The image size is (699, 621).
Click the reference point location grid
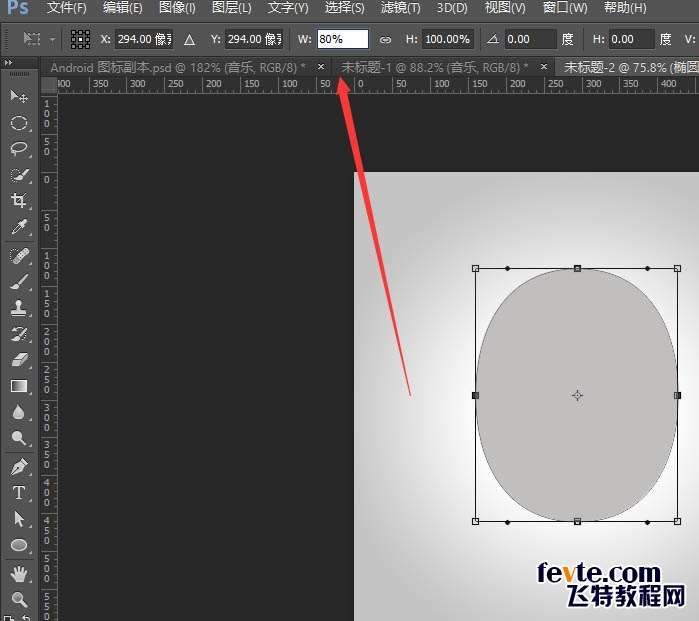click(81, 40)
